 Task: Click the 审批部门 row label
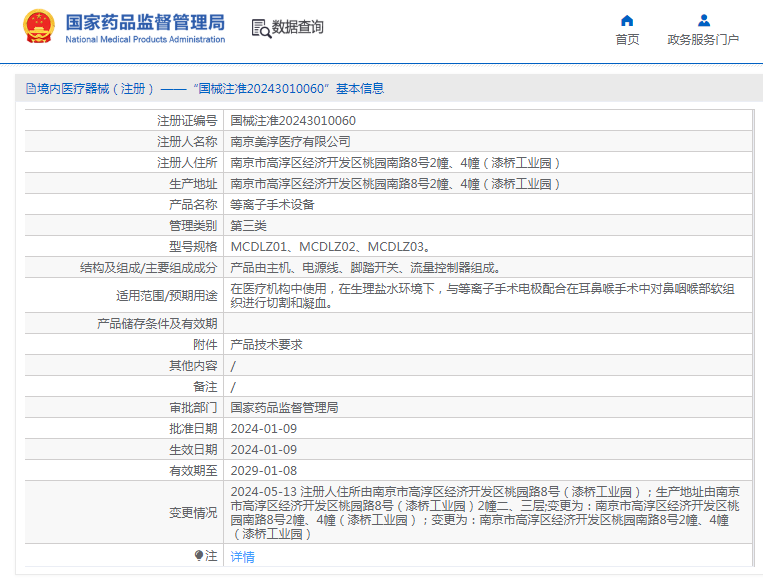(193, 408)
